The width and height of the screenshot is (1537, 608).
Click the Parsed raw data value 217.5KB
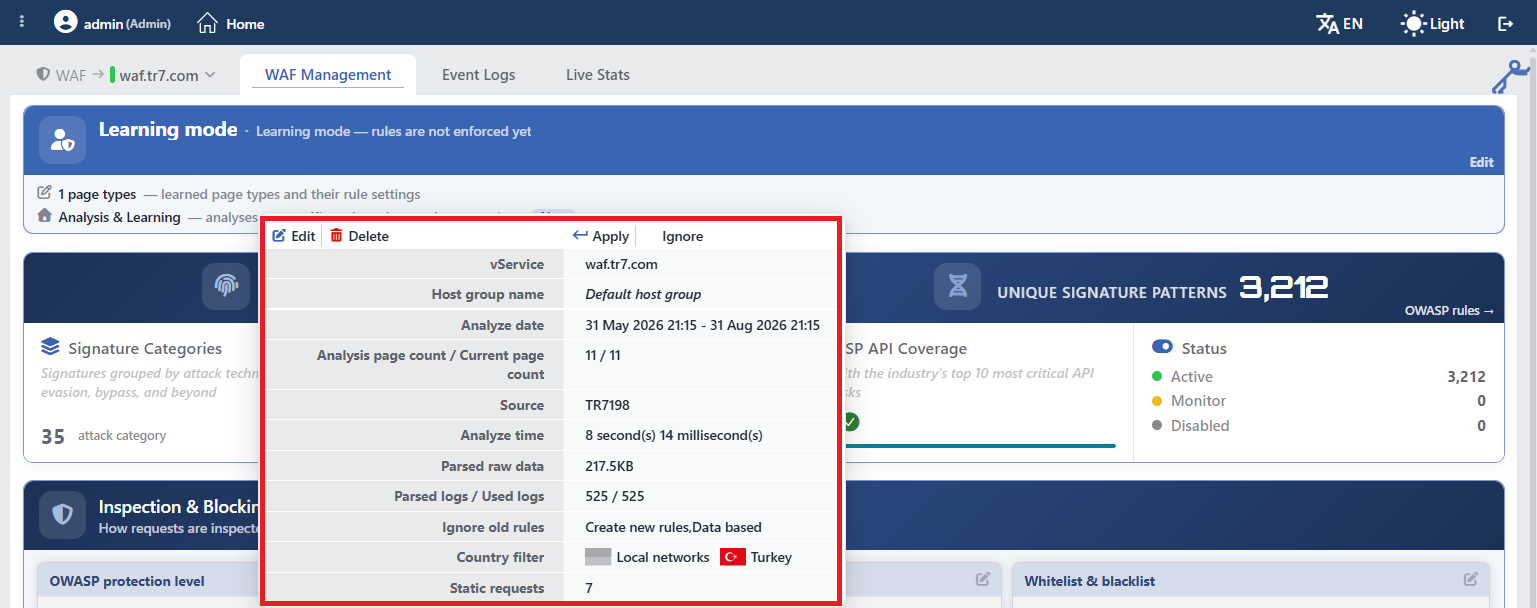tap(609, 466)
